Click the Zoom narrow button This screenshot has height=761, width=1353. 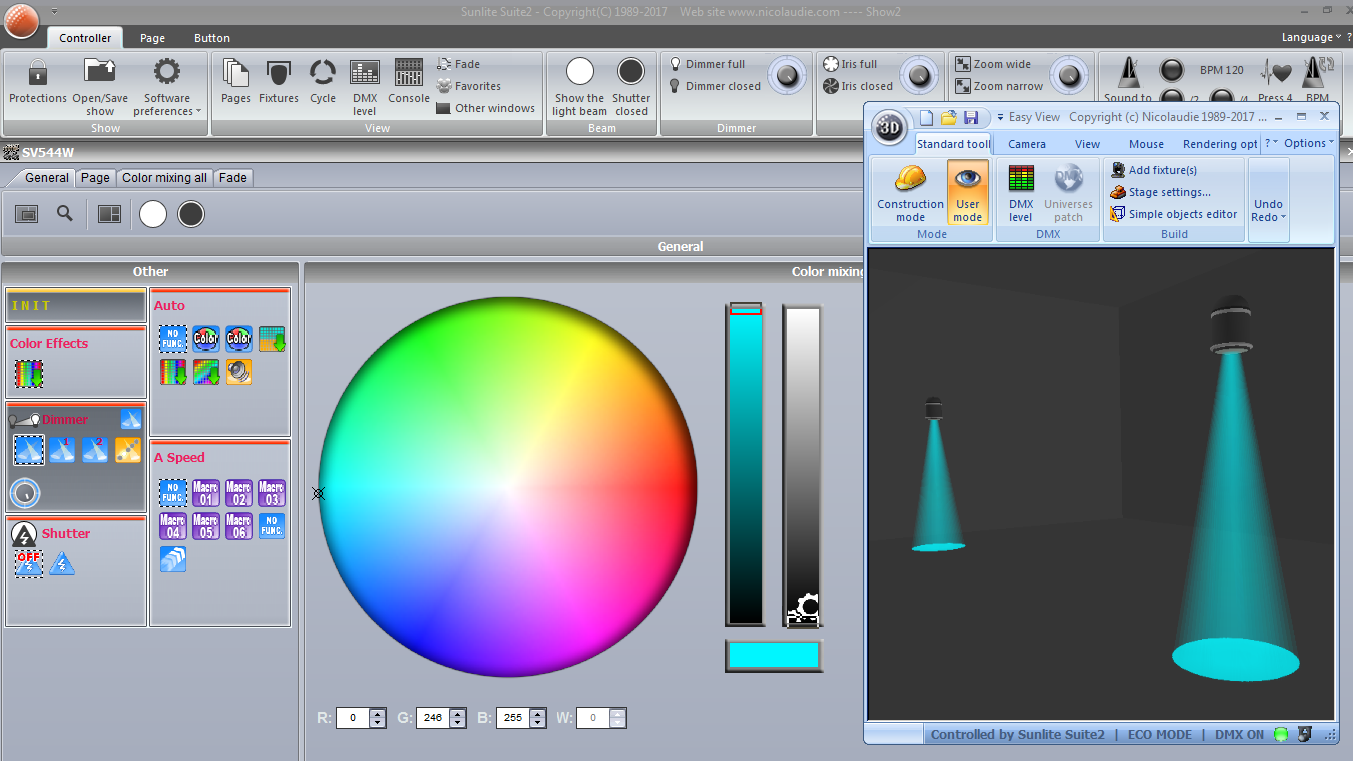click(999, 86)
